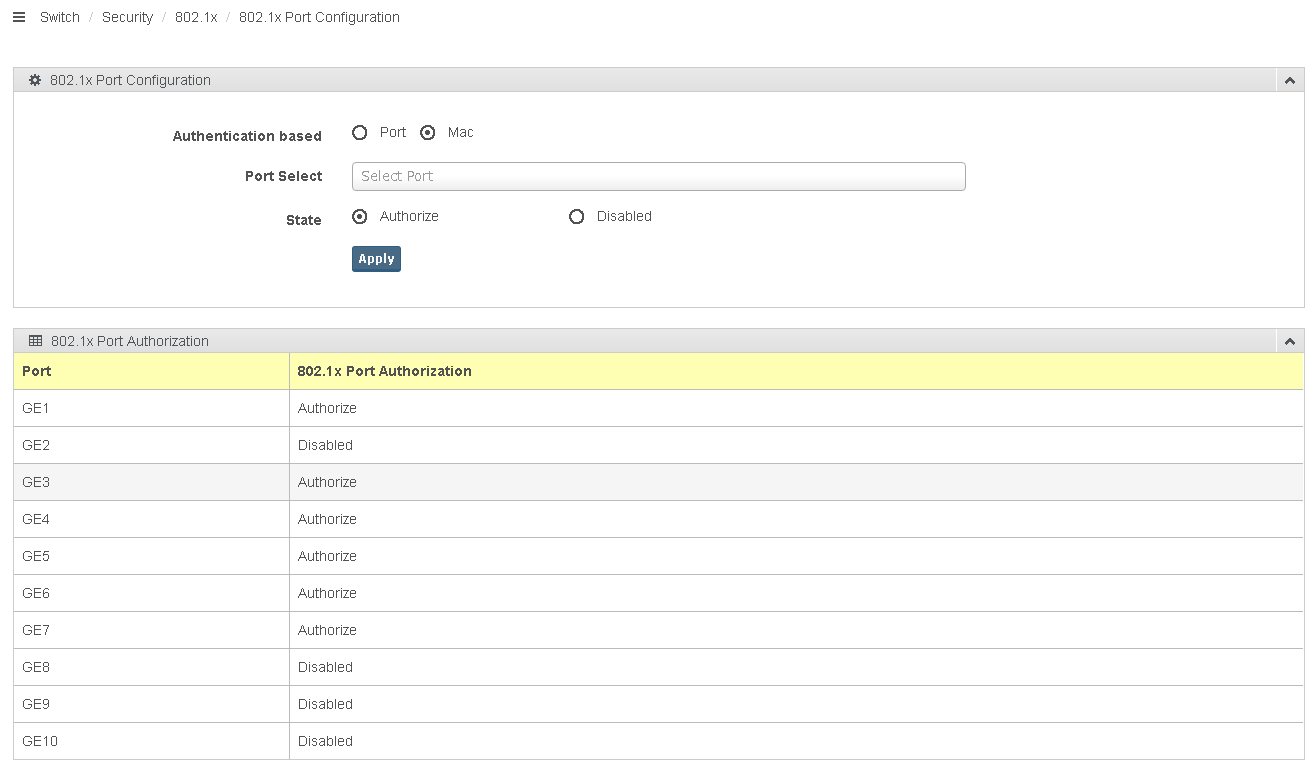Choose the Authorize state option
1315x769 pixels.
[x=360, y=216]
